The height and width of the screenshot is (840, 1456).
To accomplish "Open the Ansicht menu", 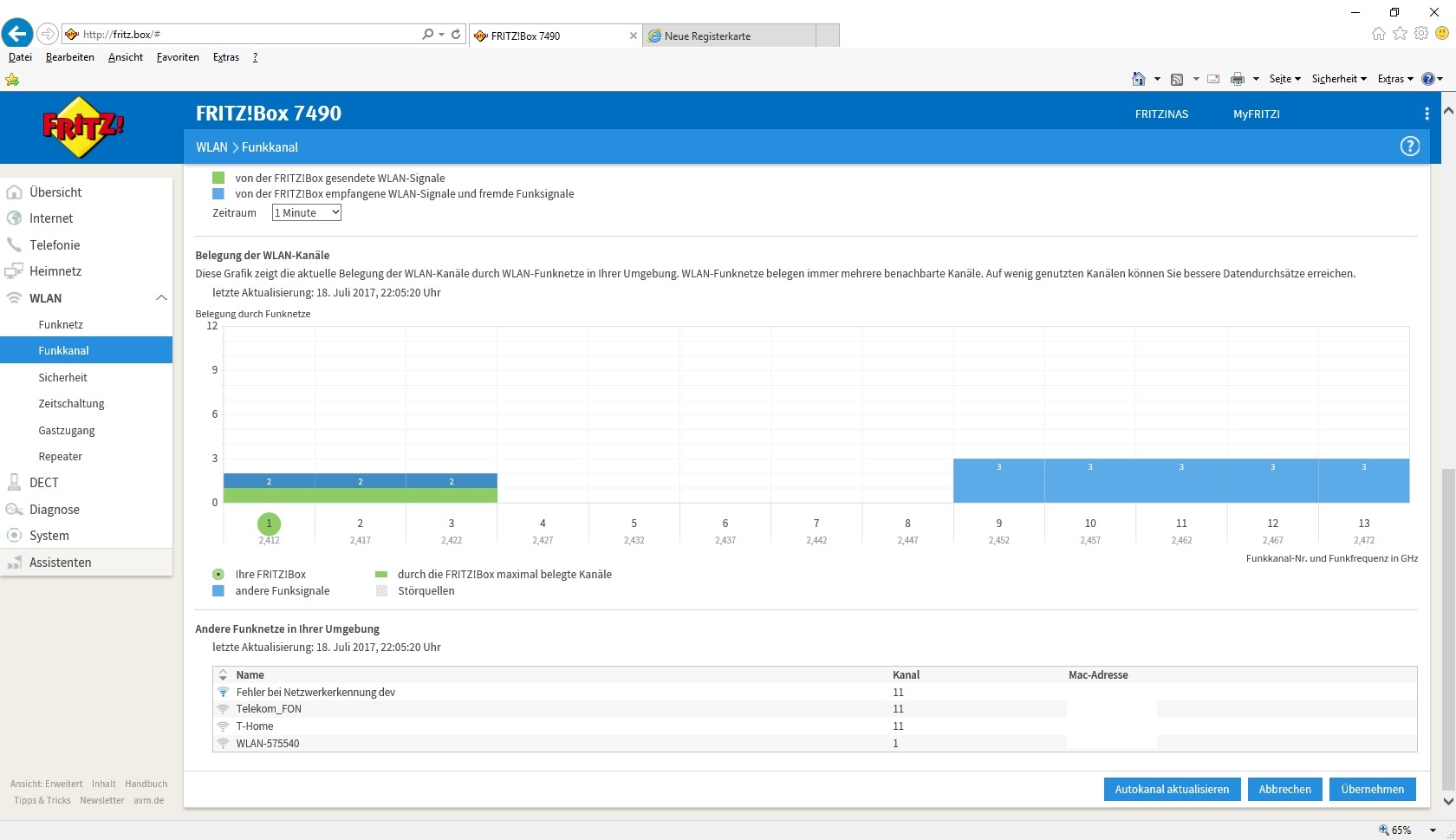I will pyautogui.click(x=126, y=57).
